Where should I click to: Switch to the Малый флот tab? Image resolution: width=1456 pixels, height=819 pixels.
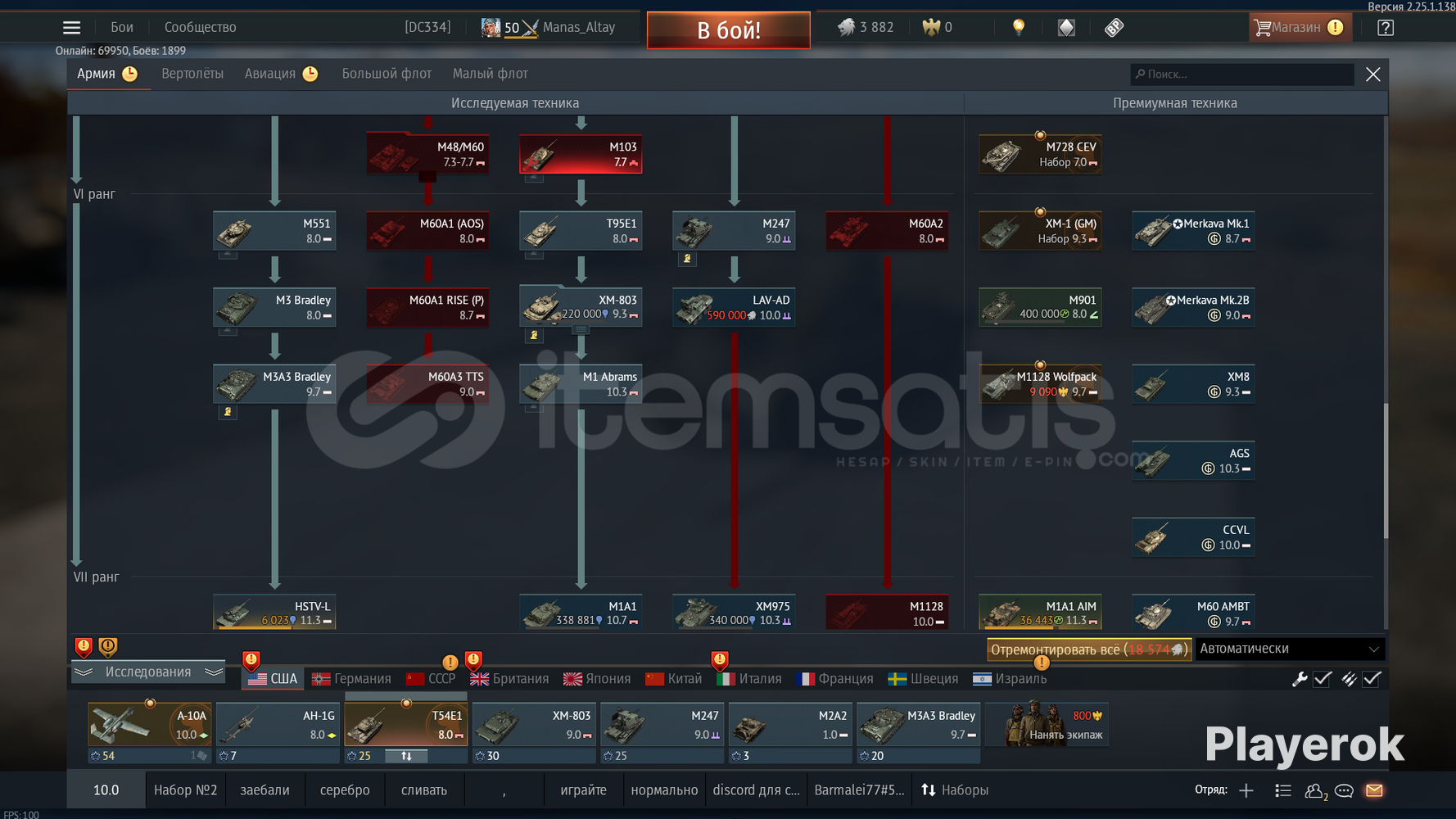490,74
